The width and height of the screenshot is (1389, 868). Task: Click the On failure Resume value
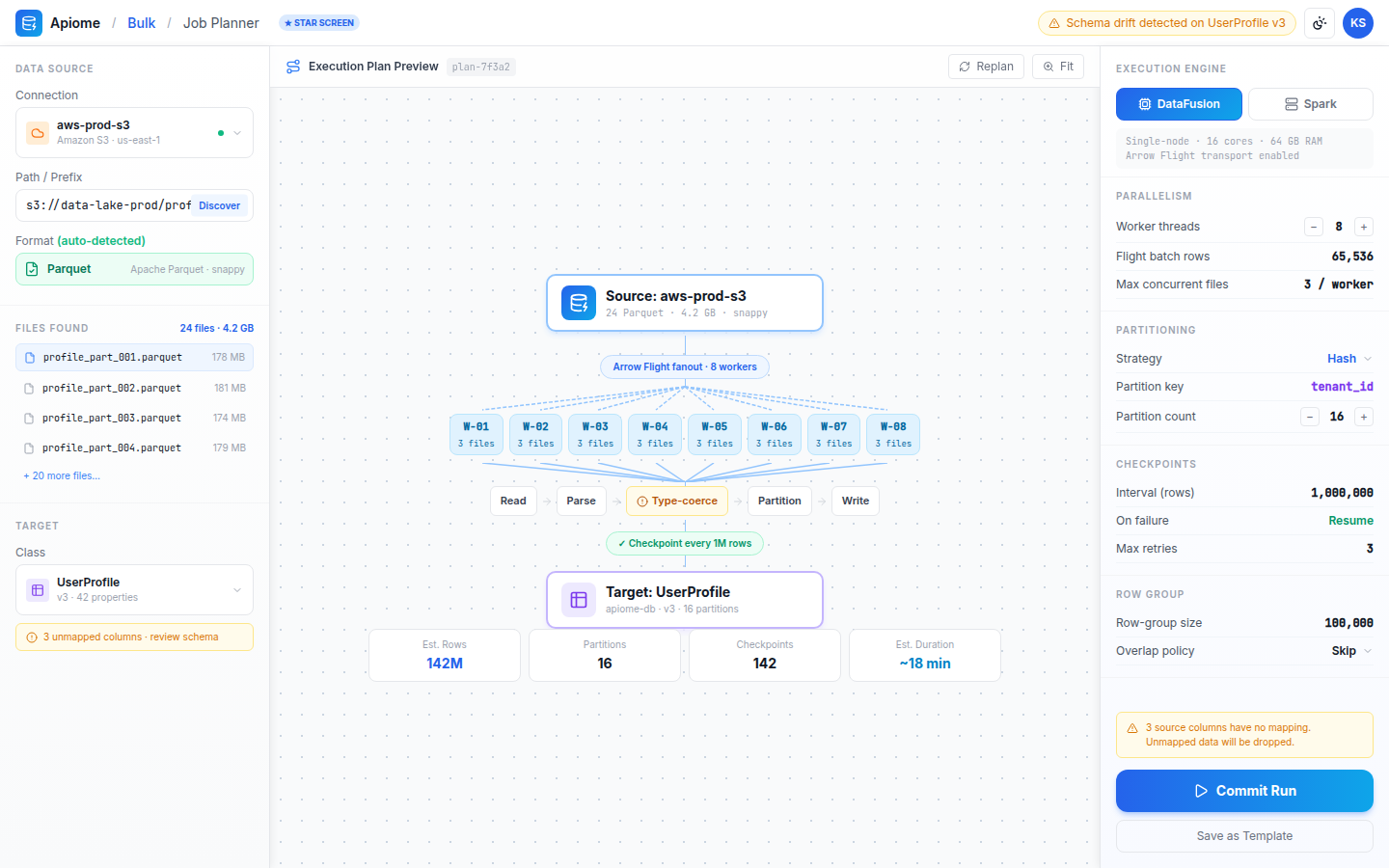pos(1350,521)
